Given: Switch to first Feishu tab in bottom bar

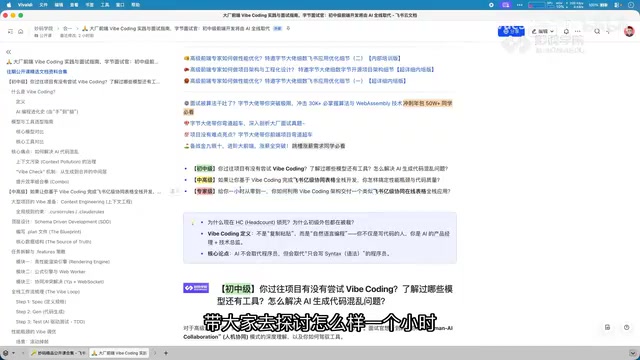Looking at the screenshot, I should coord(58,353).
